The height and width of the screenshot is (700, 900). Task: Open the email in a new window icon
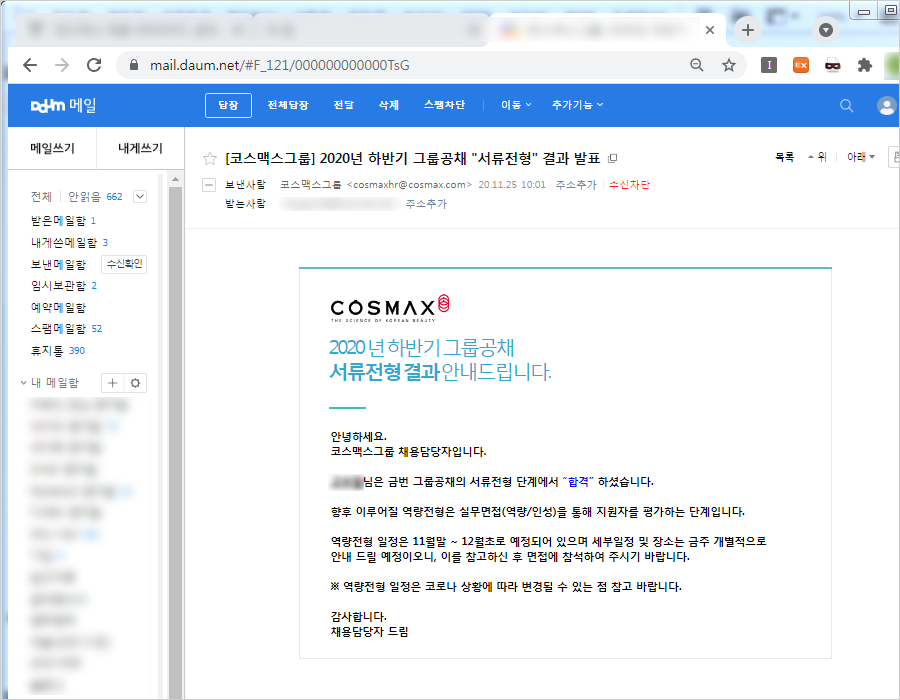612,158
